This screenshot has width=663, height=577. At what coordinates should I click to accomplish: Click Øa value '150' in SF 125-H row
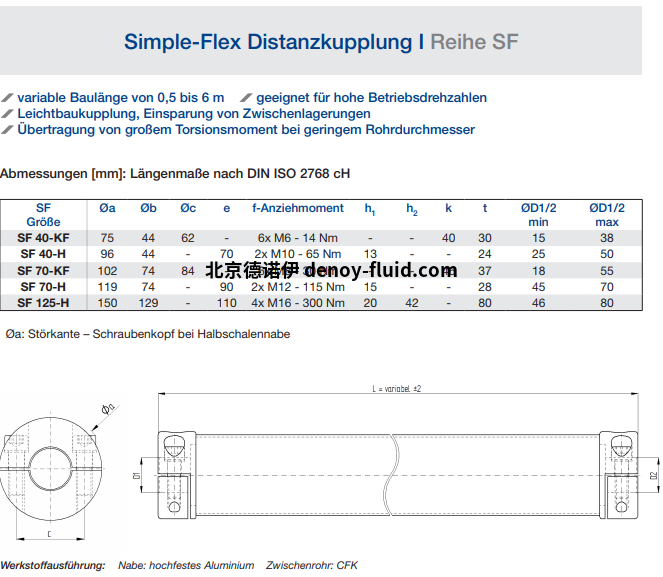(107, 303)
